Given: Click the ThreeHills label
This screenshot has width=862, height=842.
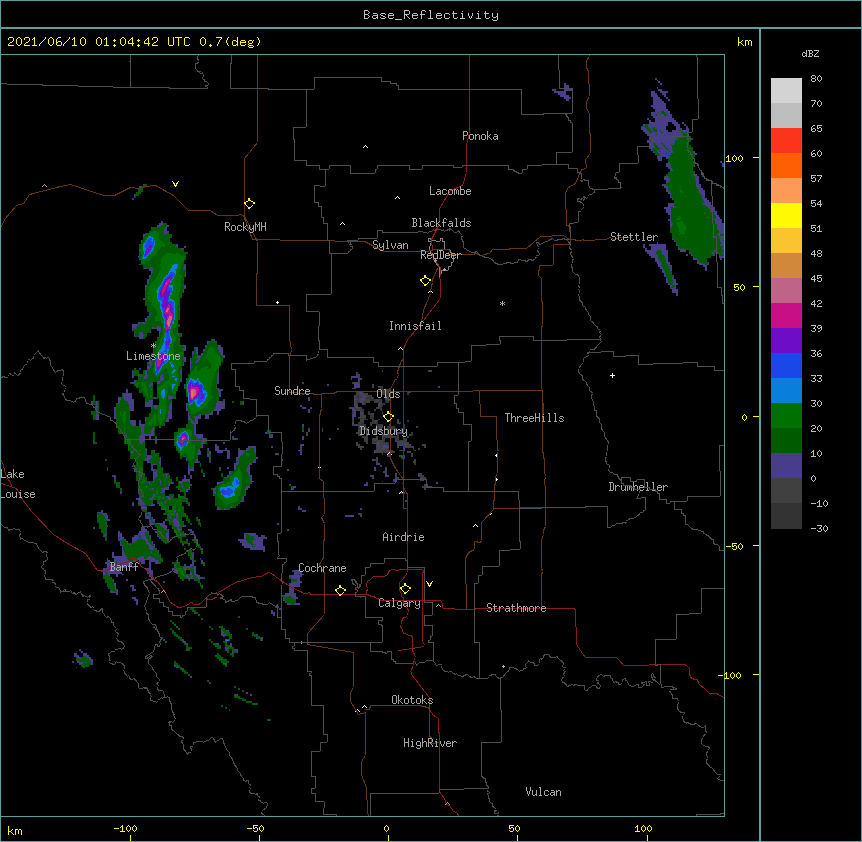Looking at the screenshot, I should point(534,418).
